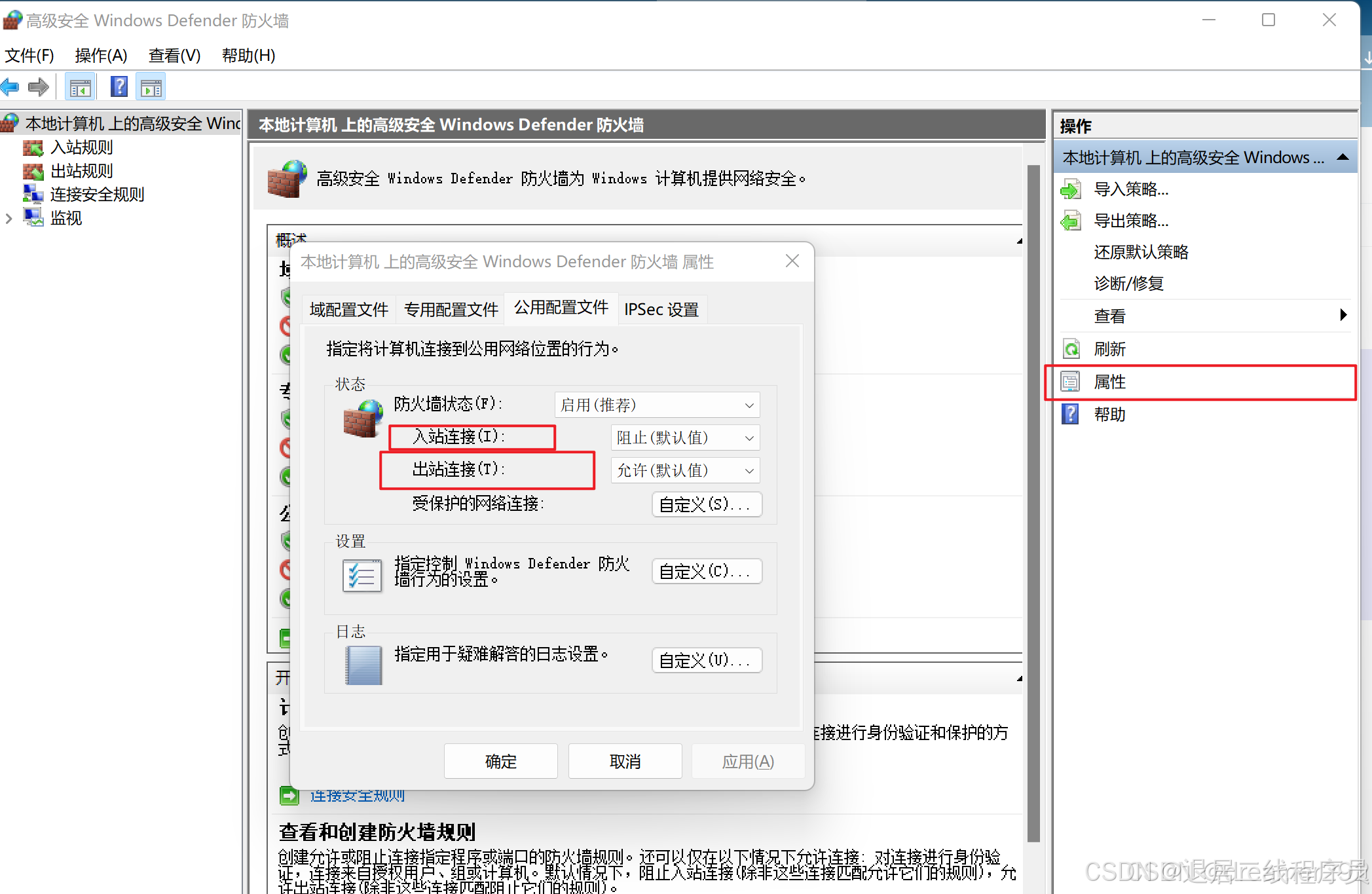The height and width of the screenshot is (894, 1372).
Task: Switch to Domain Profile (域配置文件) tab
Action: [x=349, y=310]
